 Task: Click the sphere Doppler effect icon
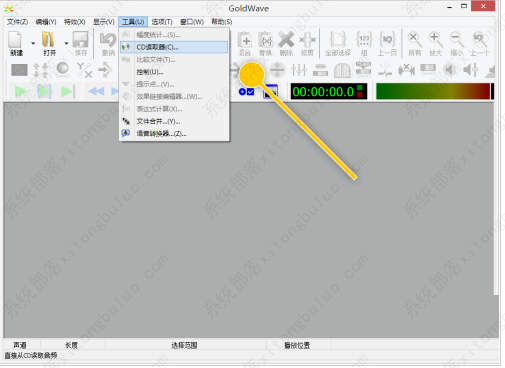pos(62,69)
